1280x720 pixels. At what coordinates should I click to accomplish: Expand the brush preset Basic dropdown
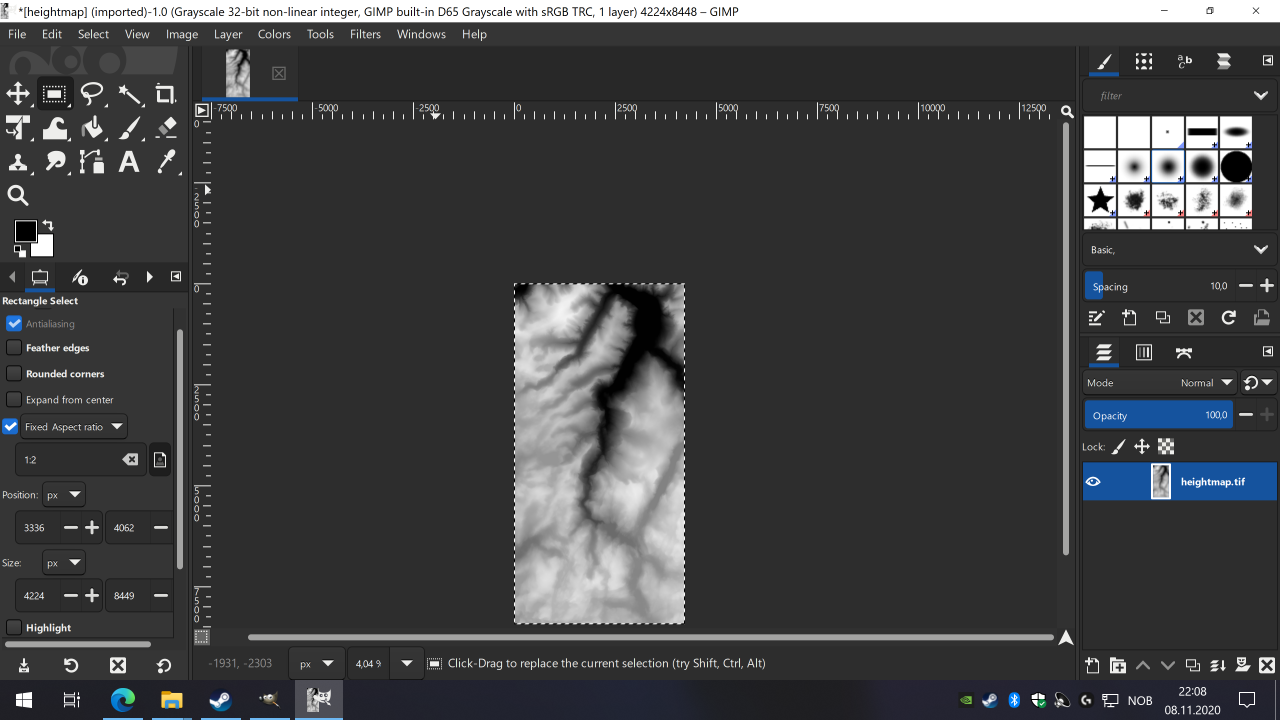point(1260,250)
